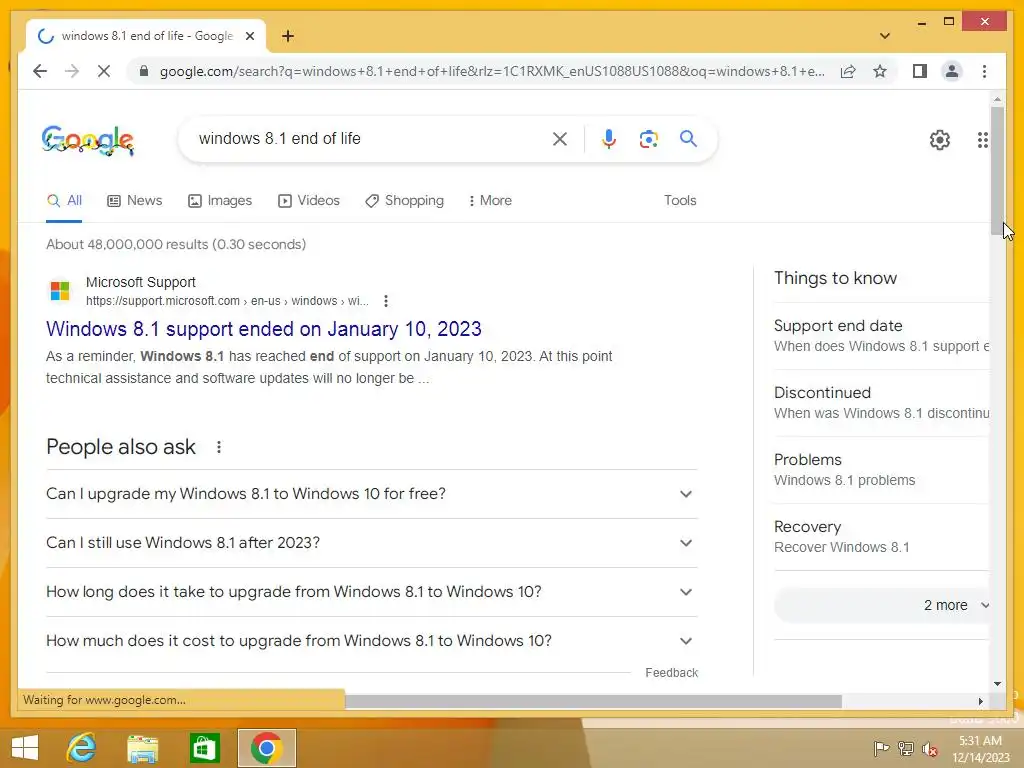This screenshot has width=1024, height=768.
Task: Click the Microsoft Support site name
Action: pos(141,282)
